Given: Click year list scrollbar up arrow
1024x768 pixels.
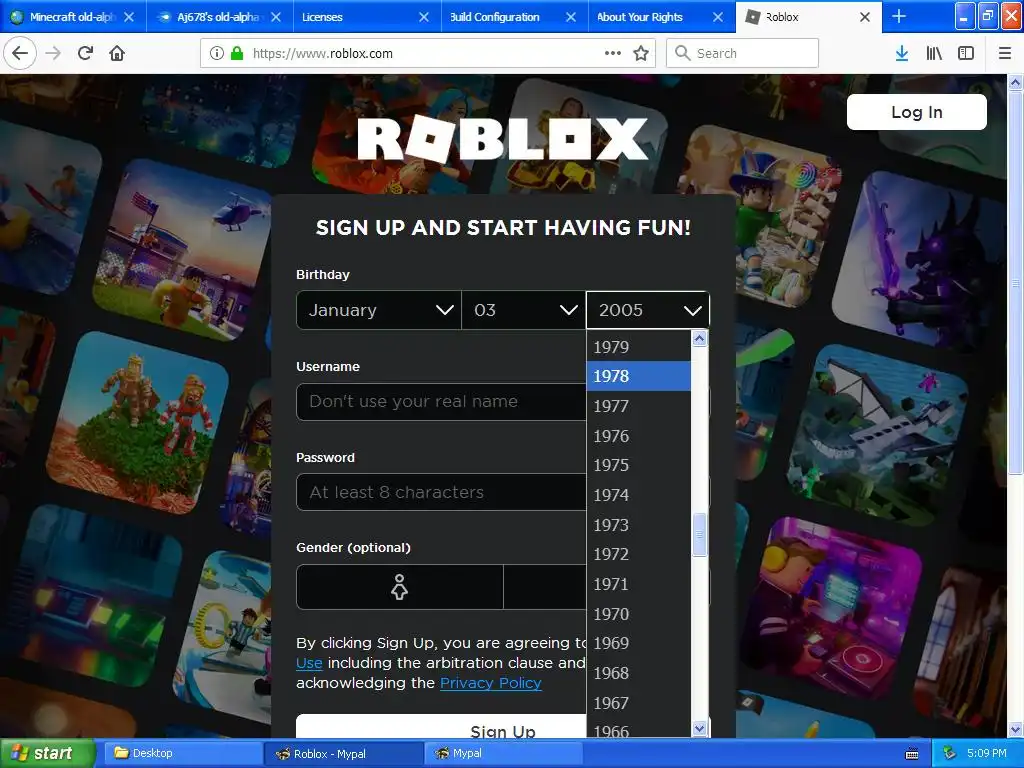Looking at the screenshot, I should tap(699, 338).
